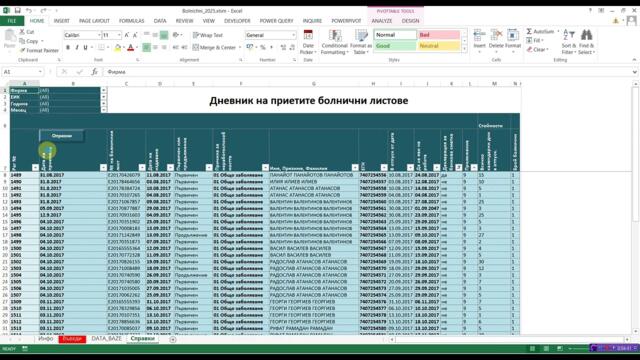The height and width of the screenshot is (360, 640).
Task: Open the FILE tab
Action: [12, 21]
